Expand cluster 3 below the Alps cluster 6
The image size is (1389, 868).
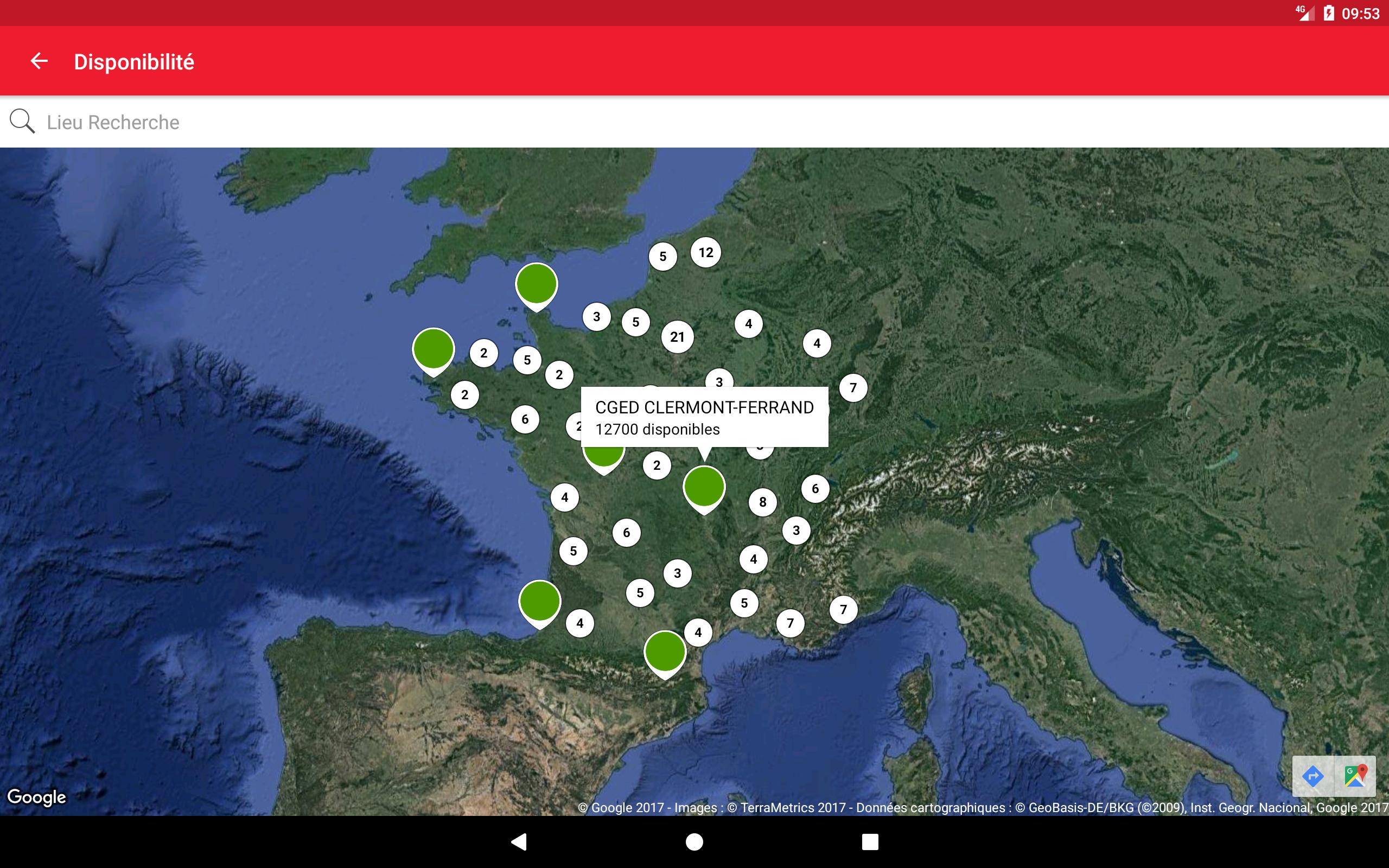coord(796,531)
